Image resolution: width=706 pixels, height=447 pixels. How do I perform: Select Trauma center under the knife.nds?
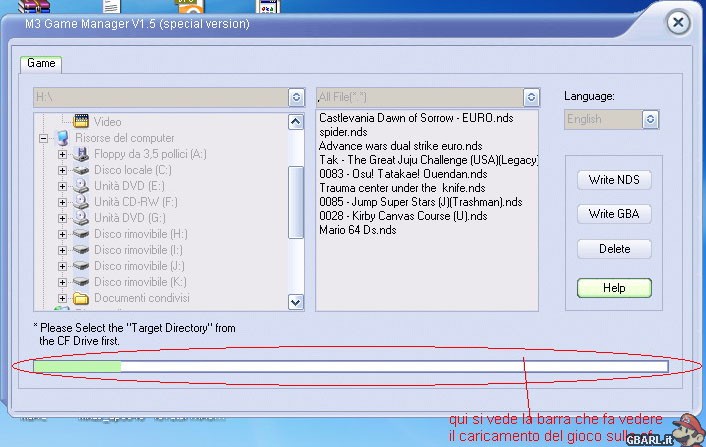click(402, 188)
